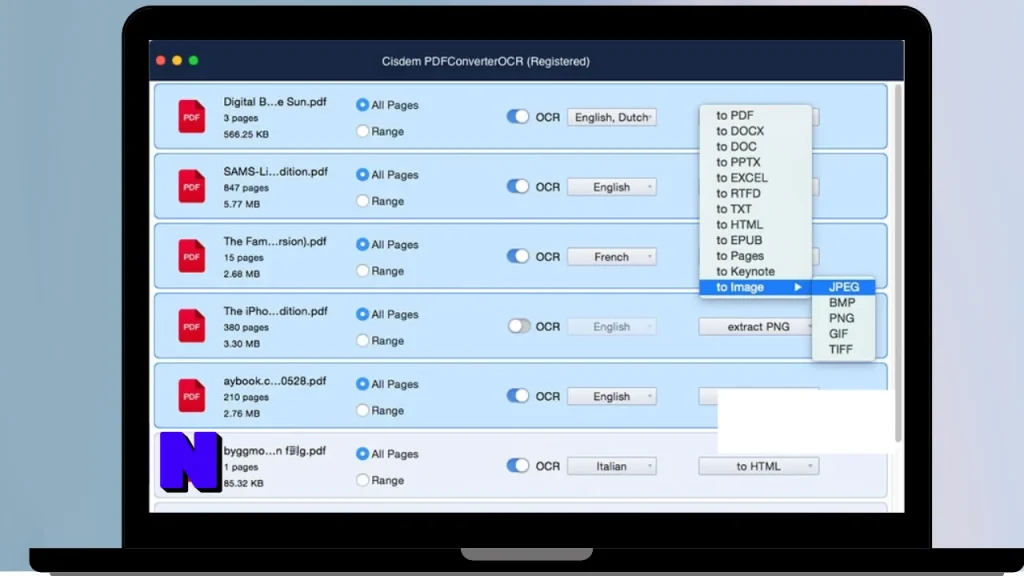Choose to DOCX from format menu
The height and width of the screenshot is (576, 1024).
pyautogui.click(x=755, y=131)
